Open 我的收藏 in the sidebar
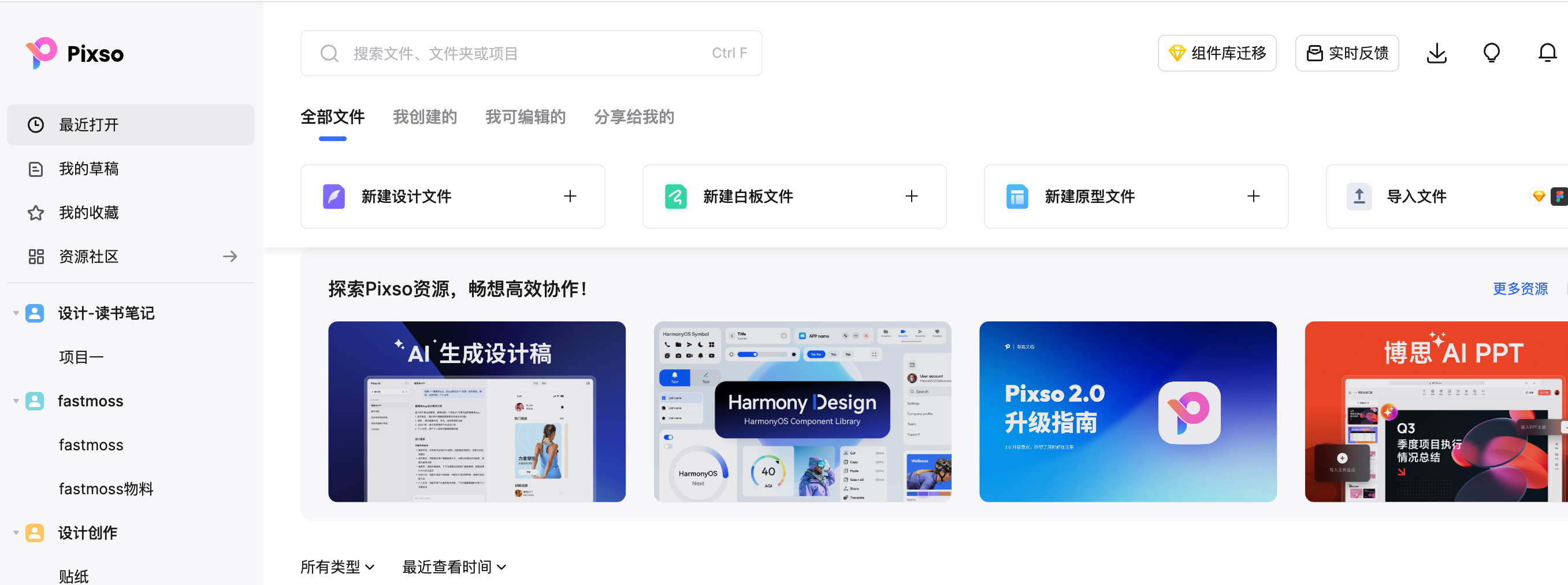This screenshot has height=585, width=1568. (x=130, y=213)
